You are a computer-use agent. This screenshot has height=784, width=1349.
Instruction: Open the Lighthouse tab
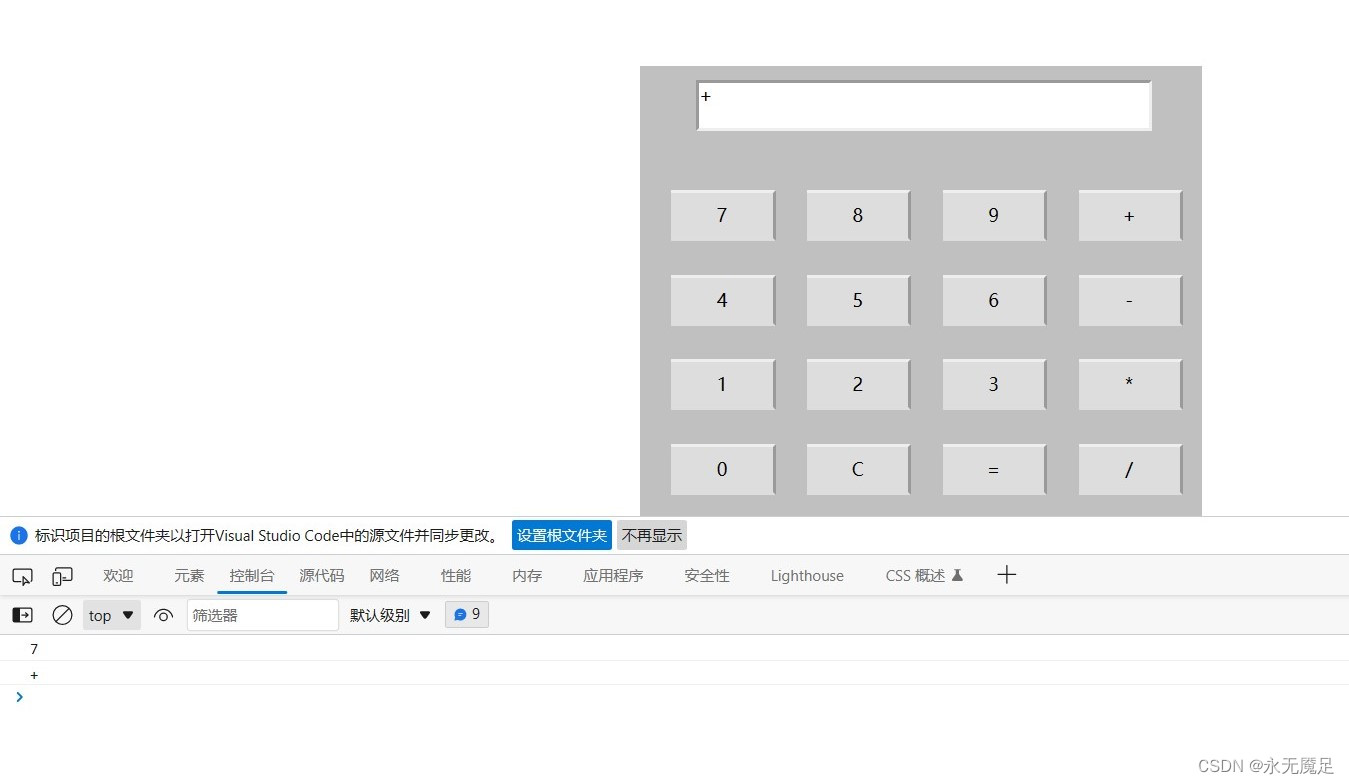tap(807, 576)
